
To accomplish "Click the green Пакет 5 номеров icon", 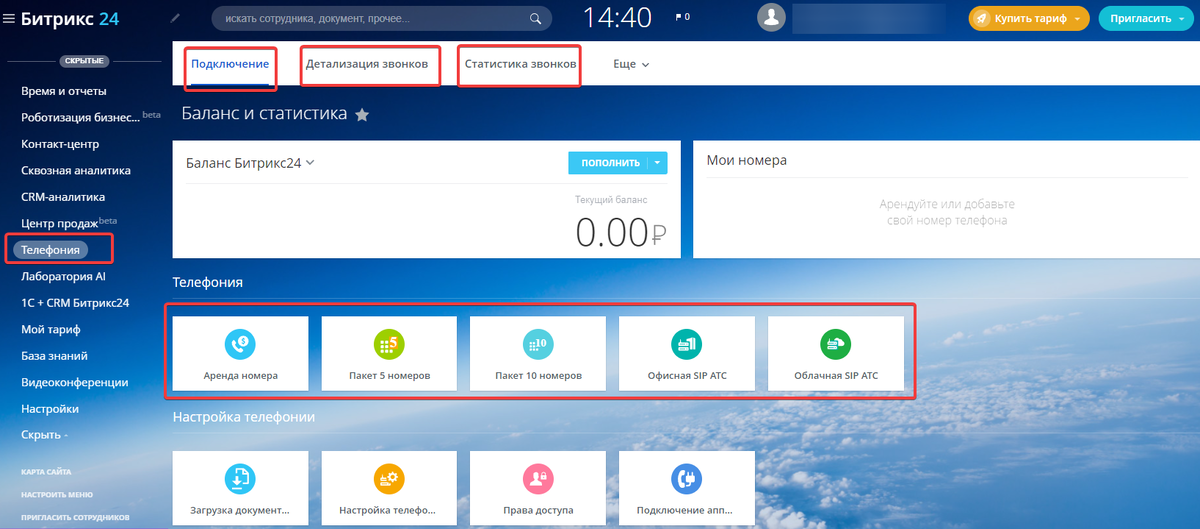I will pyautogui.click(x=389, y=343).
